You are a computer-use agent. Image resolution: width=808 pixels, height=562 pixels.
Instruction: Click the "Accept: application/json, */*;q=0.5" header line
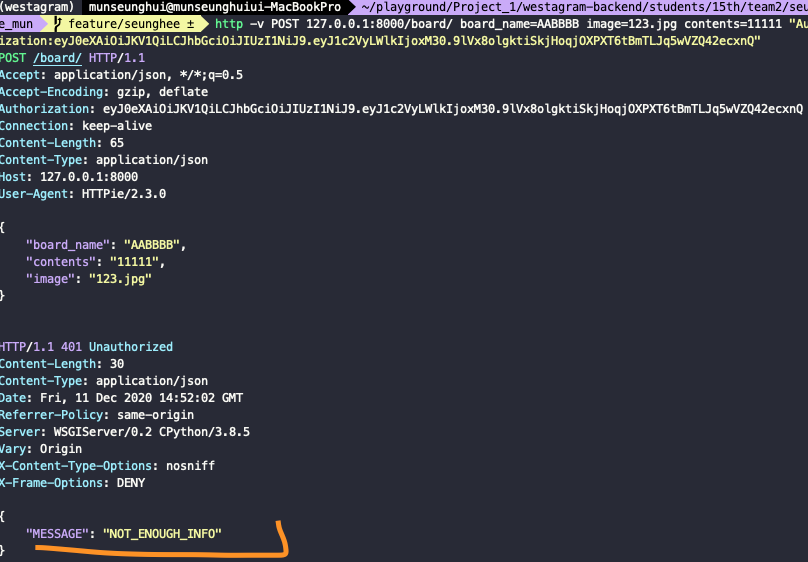tap(122, 75)
